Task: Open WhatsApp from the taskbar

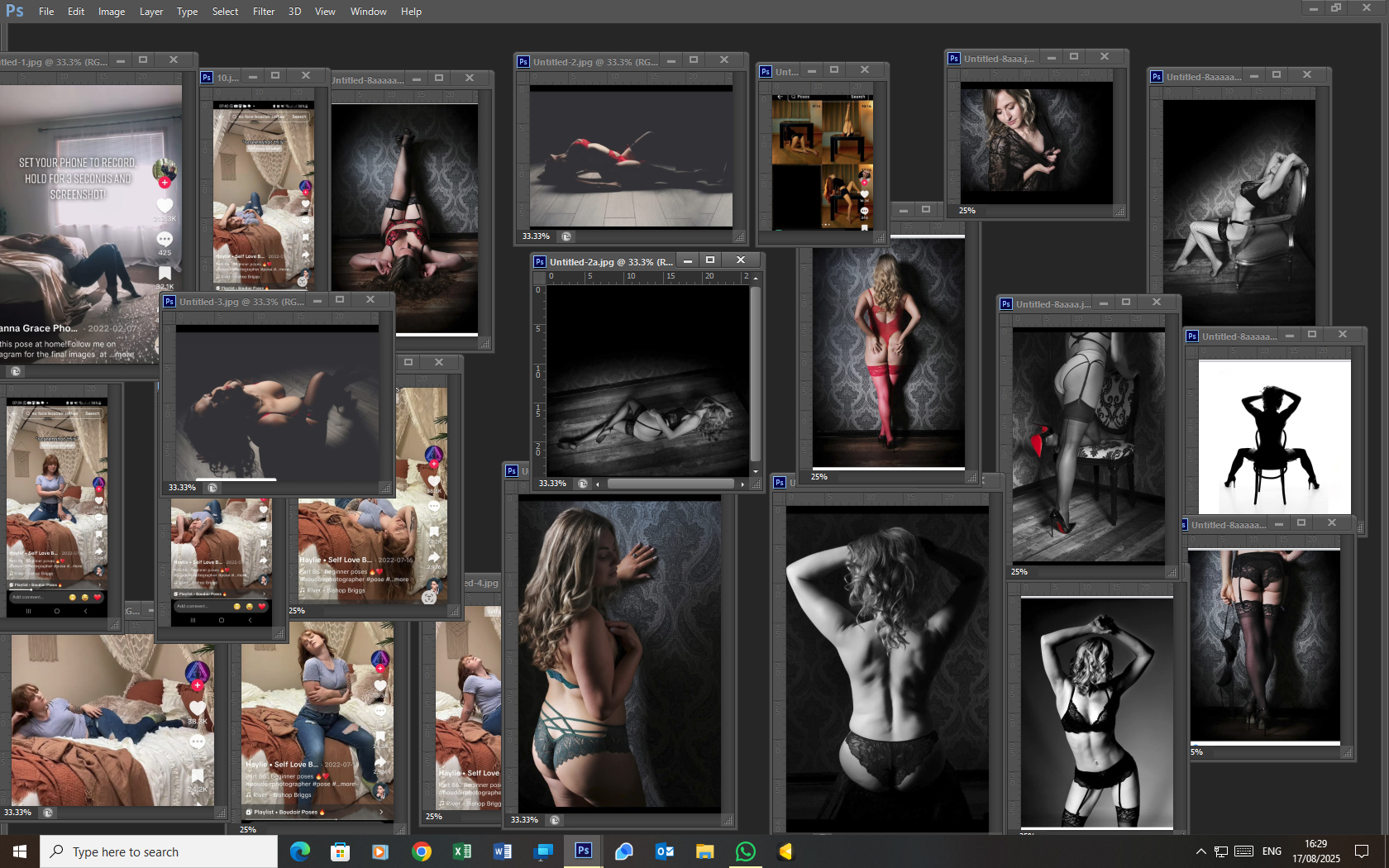Action: coord(746,851)
